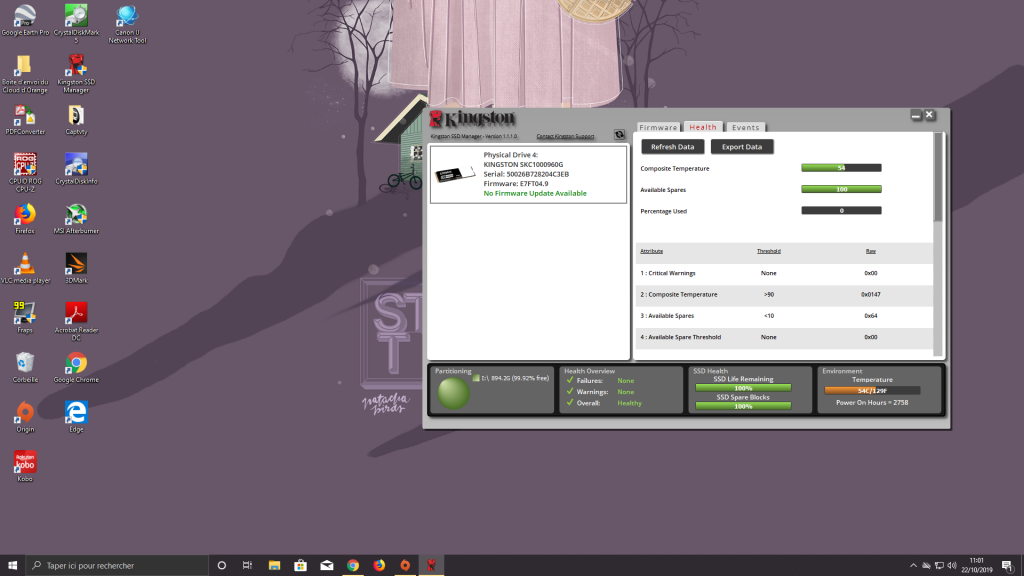This screenshot has width=1024, height=576.
Task: Click the Health tab vertical scrollbar
Action: click(938, 178)
